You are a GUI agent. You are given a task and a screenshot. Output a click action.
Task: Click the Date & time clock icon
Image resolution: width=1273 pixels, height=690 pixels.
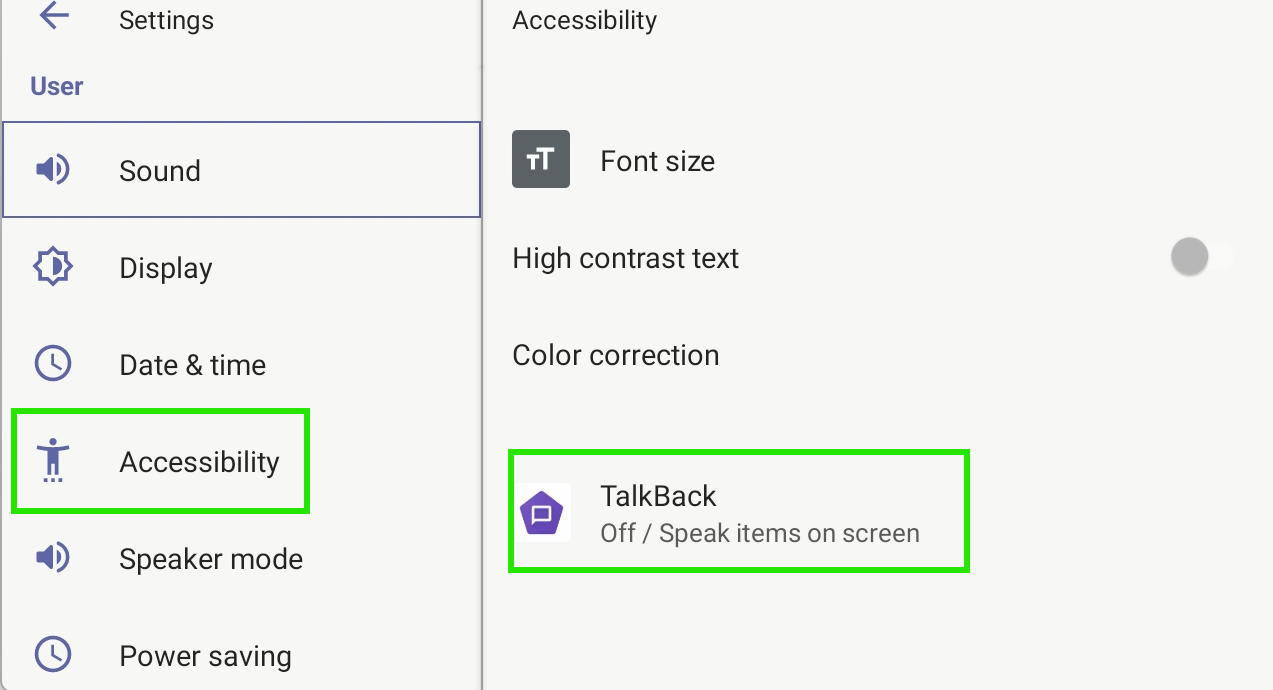click(52, 364)
